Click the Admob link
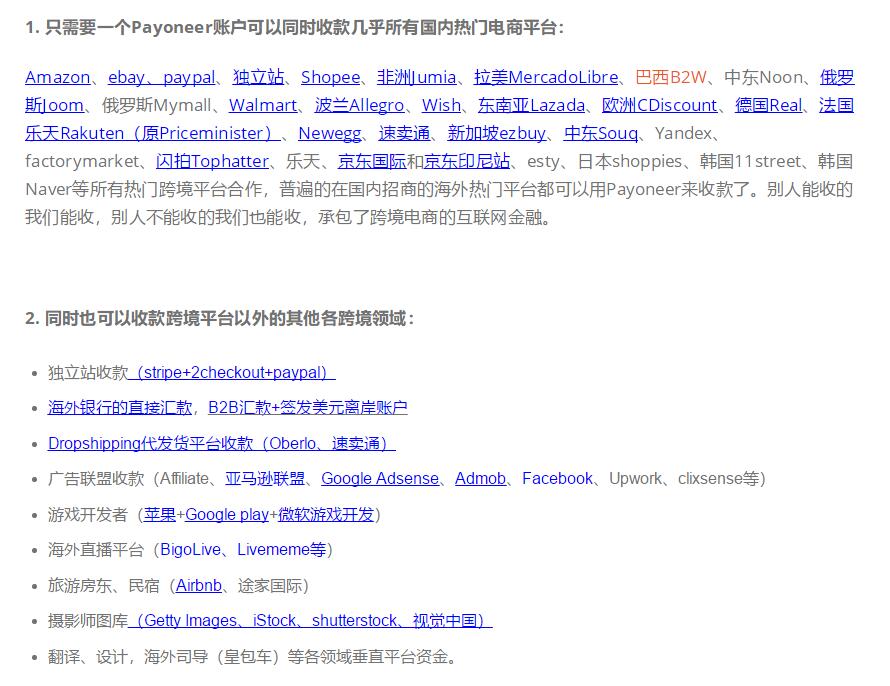Image resolution: width=890 pixels, height=686 pixels. pos(480,479)
